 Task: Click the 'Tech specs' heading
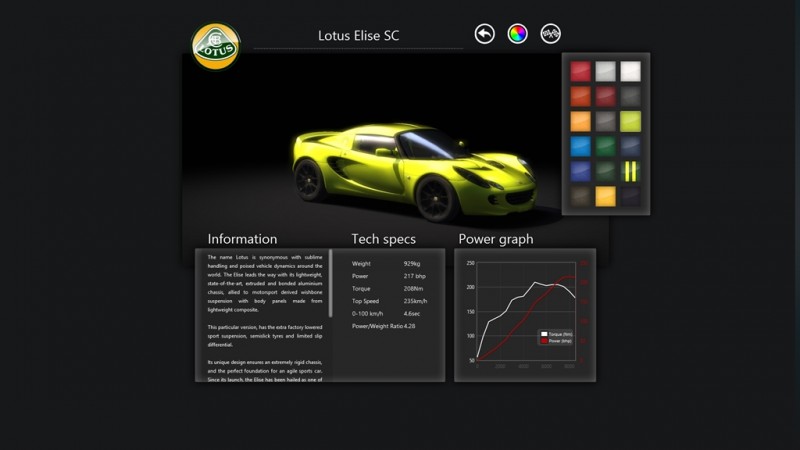click(384, 239)
